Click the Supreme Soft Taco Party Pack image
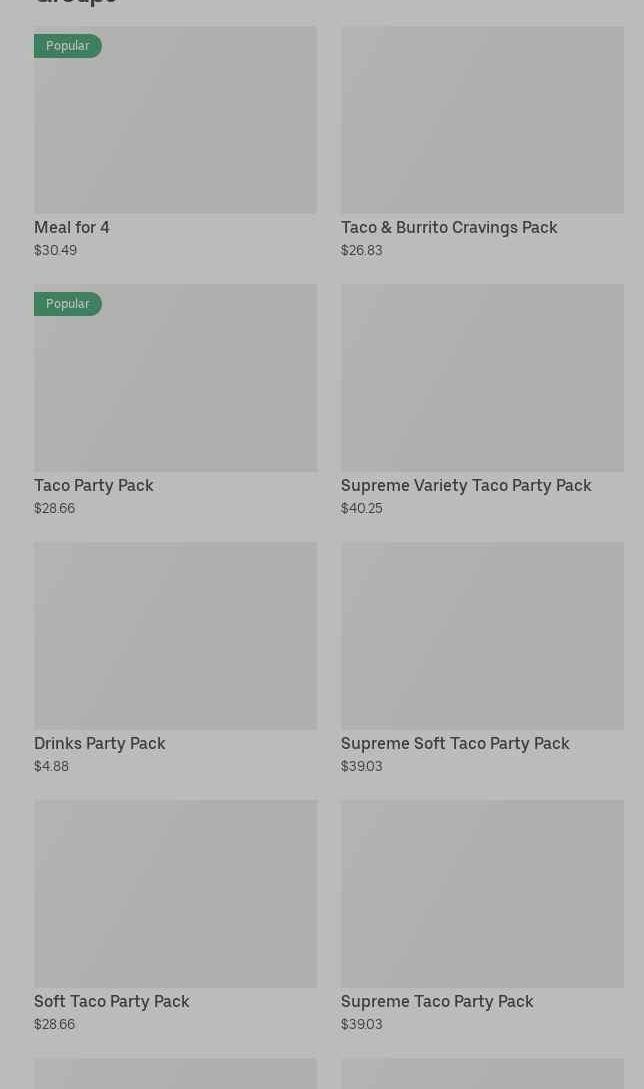The height and width of the screenshot is (1089, 644). 482,636
